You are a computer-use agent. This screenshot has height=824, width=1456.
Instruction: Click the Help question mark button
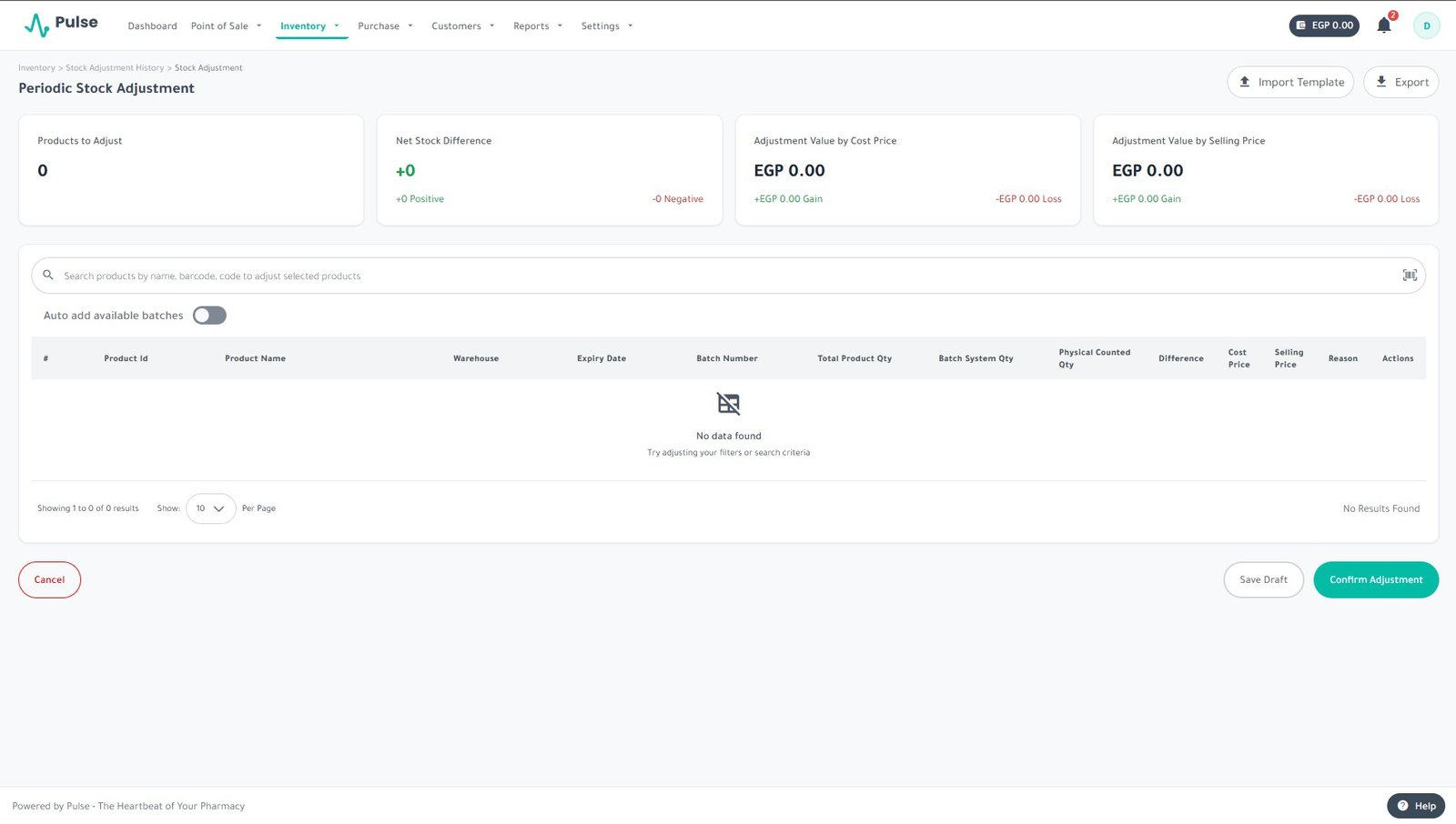[x=1415, y=806]
